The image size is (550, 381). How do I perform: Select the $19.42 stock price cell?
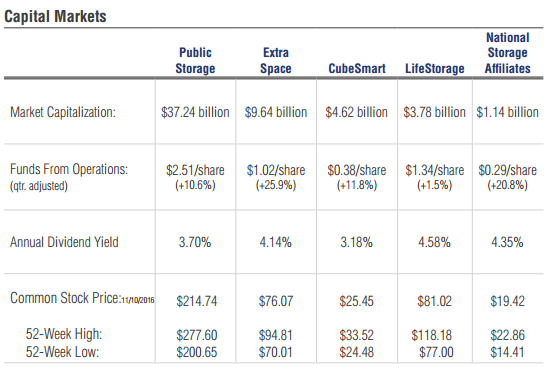[x=508, y=301]
